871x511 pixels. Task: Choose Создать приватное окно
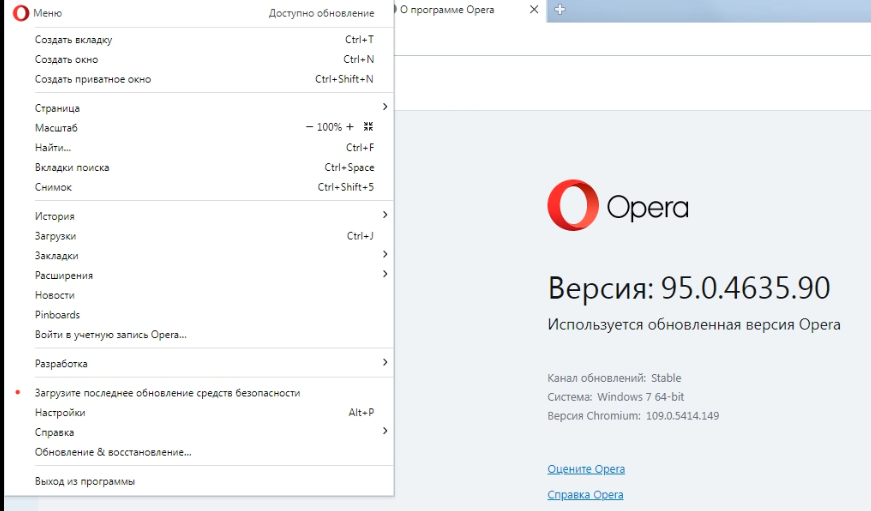[199, 79]
